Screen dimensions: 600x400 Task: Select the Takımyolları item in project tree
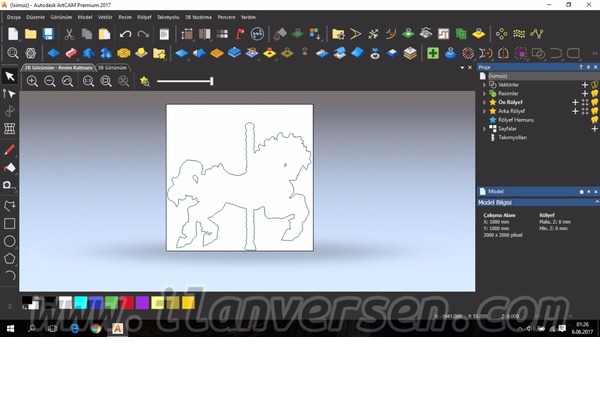tap(512, 137)
